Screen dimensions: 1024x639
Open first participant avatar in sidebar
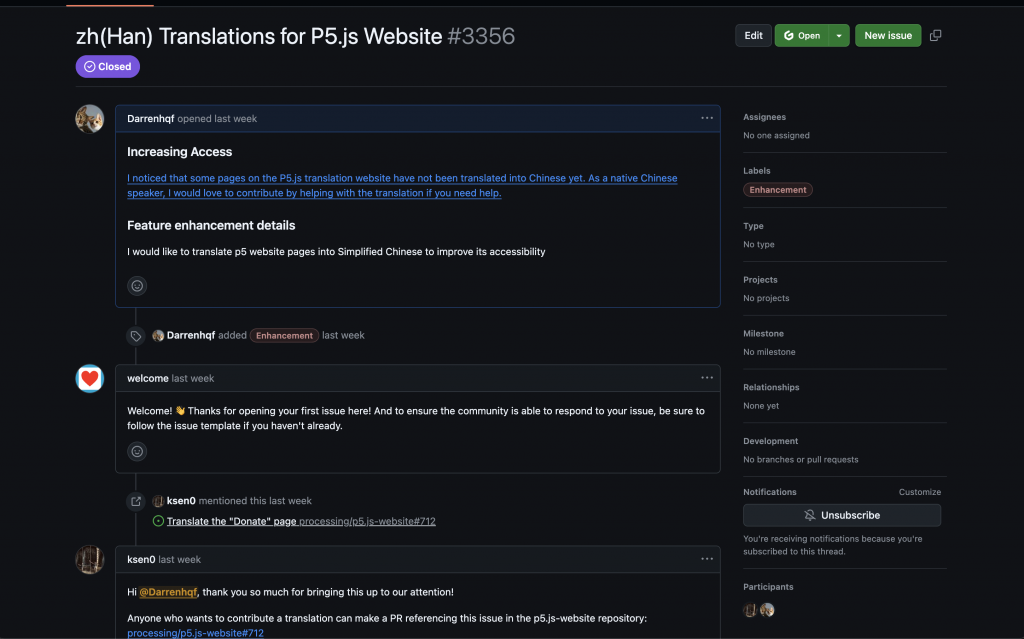750,610
